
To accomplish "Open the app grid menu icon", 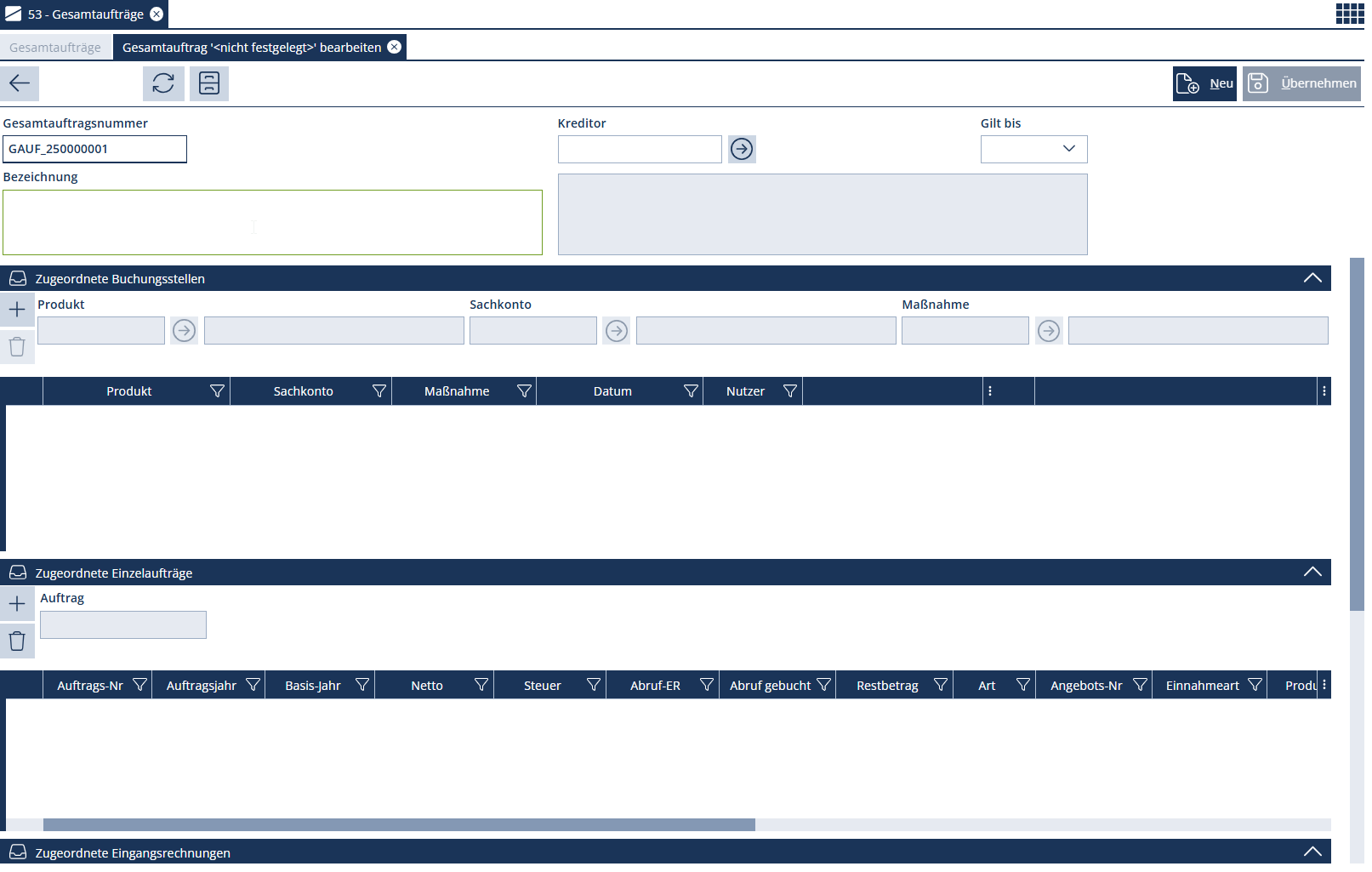I will coord(1349,14).
